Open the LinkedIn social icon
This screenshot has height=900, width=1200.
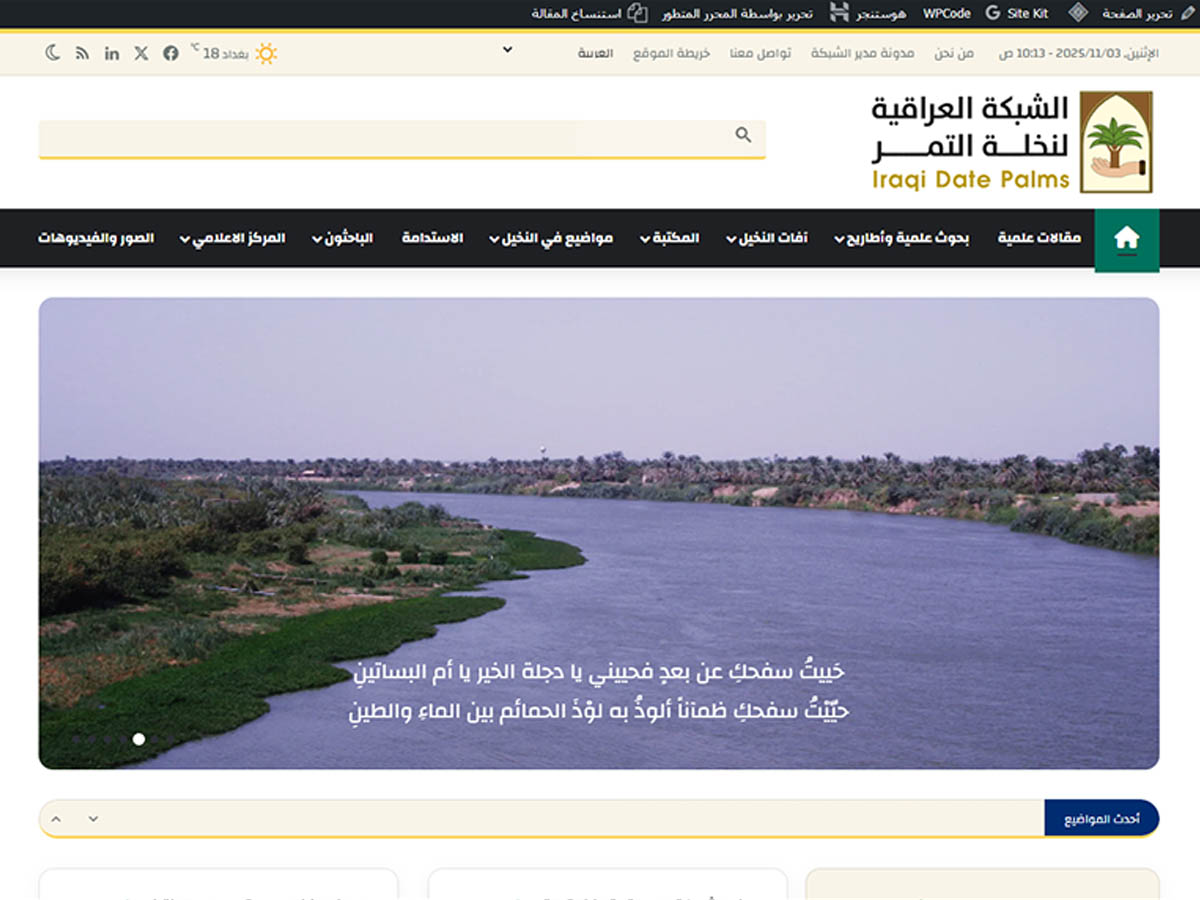pos(112,53)
